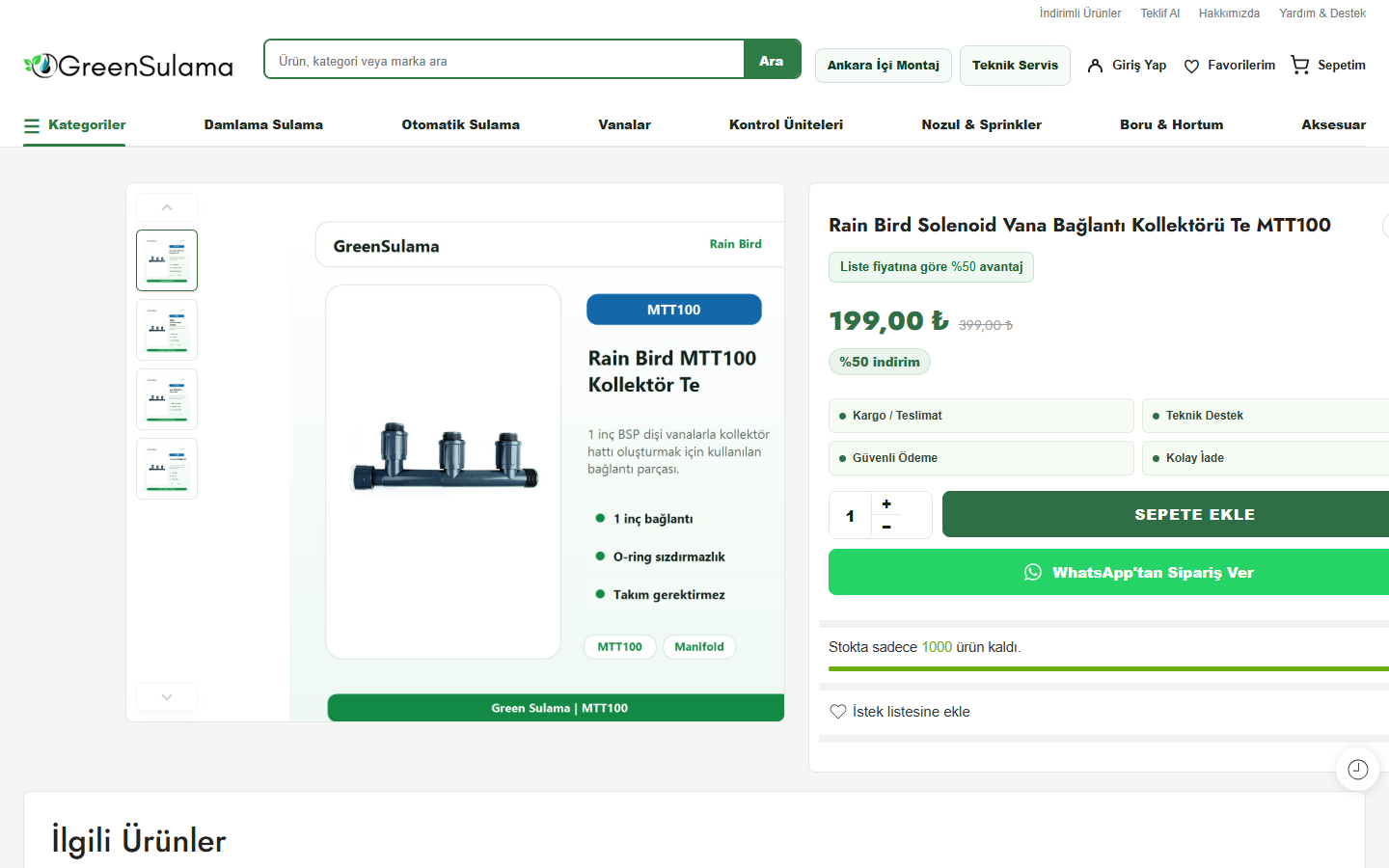1389x868 pixels.
Task: Click the 'Stokta sadece 1000 ürün kaldı' text
Action: click(x=924, y=647)
